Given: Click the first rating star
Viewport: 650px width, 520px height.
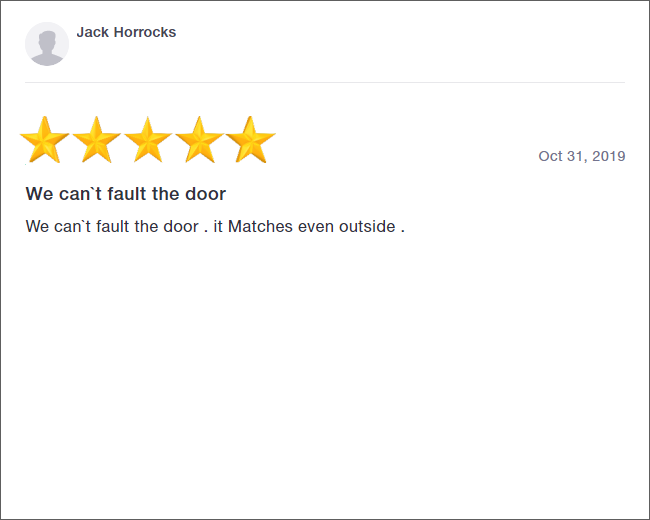Looking at the screenshot, I should coord(45,140).
